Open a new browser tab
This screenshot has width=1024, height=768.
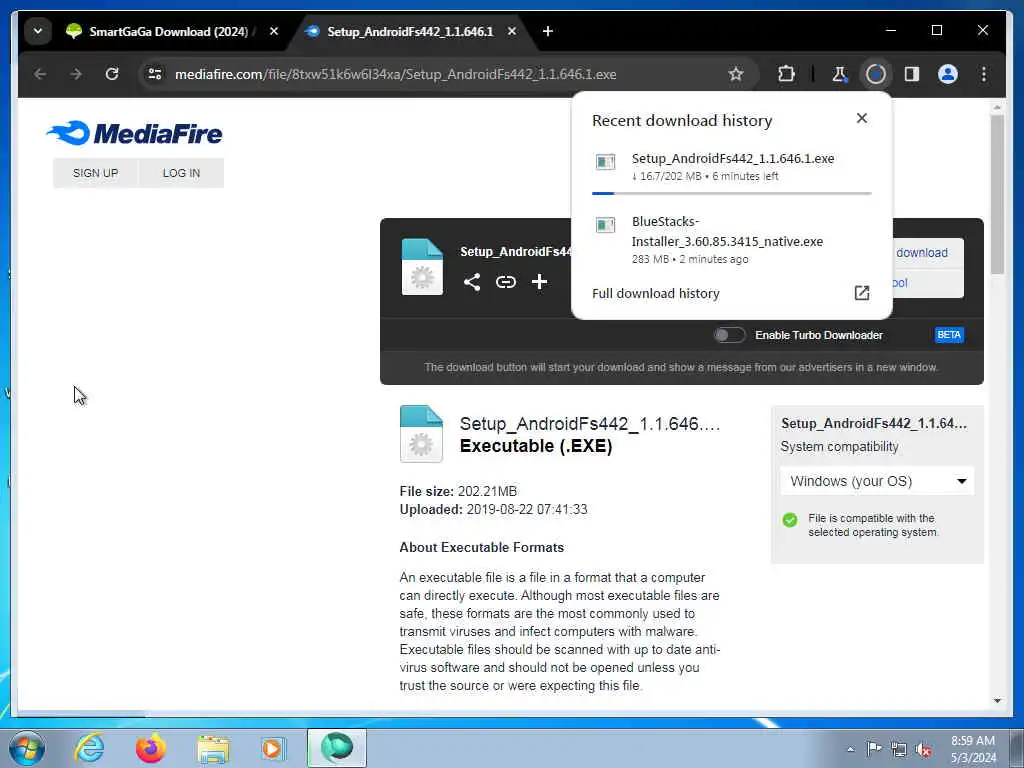[548, 31]
